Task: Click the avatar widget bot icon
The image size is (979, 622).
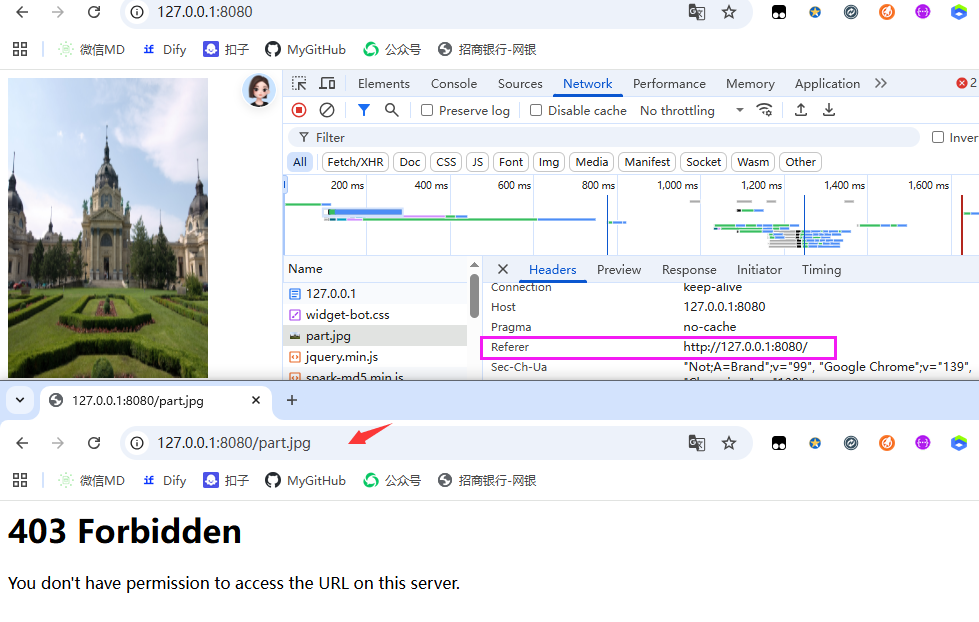Action: 259,90
